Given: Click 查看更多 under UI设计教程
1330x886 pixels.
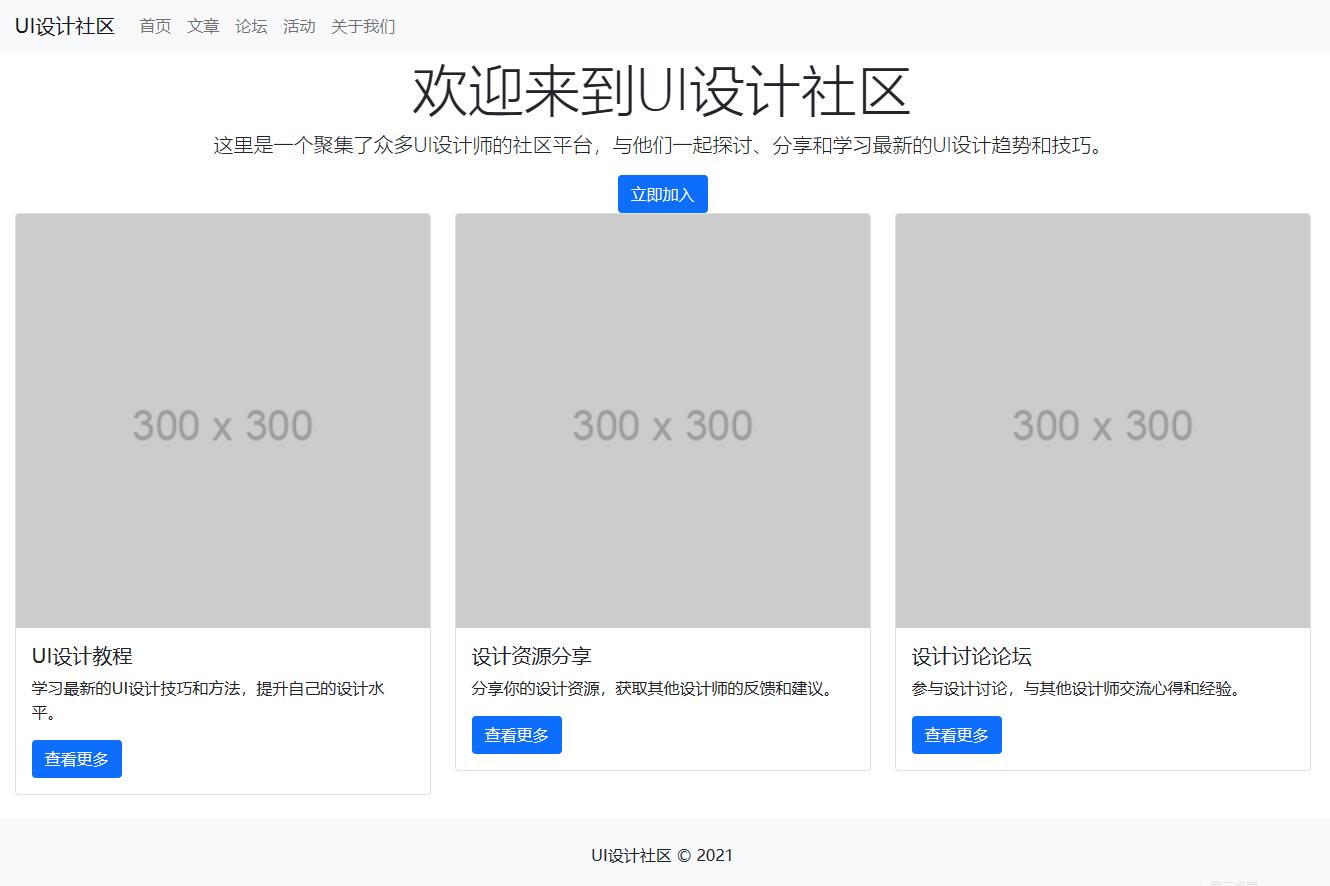Looking at the screenshot, I should coord(76,758).
